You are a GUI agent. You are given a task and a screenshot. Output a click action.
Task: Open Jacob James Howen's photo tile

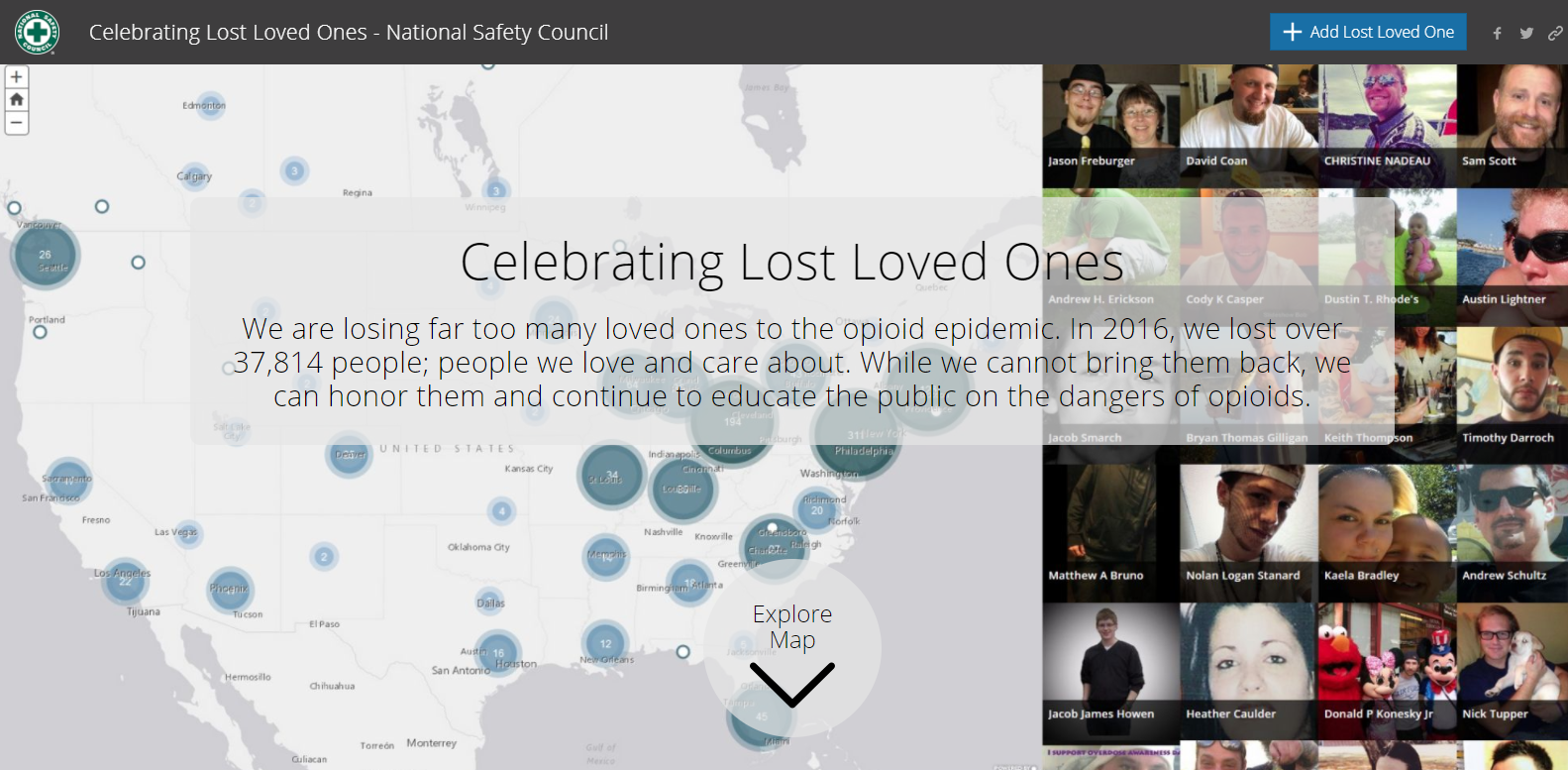1110,671
